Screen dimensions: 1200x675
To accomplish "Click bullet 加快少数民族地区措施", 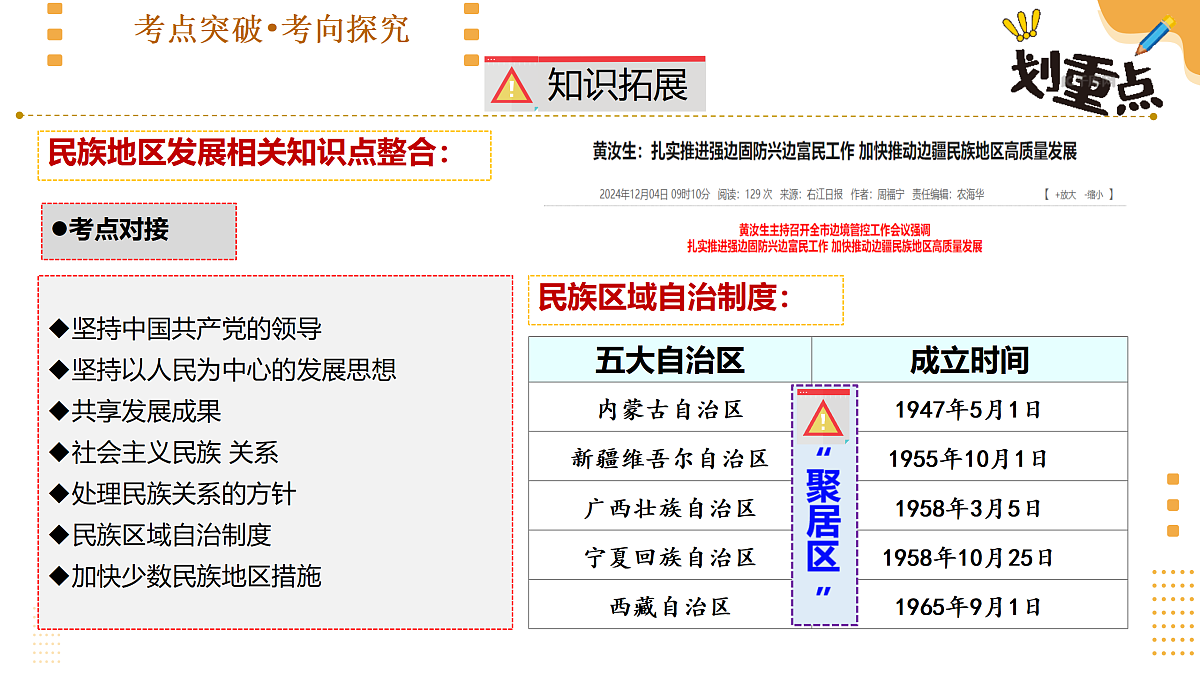I will 186,576.
